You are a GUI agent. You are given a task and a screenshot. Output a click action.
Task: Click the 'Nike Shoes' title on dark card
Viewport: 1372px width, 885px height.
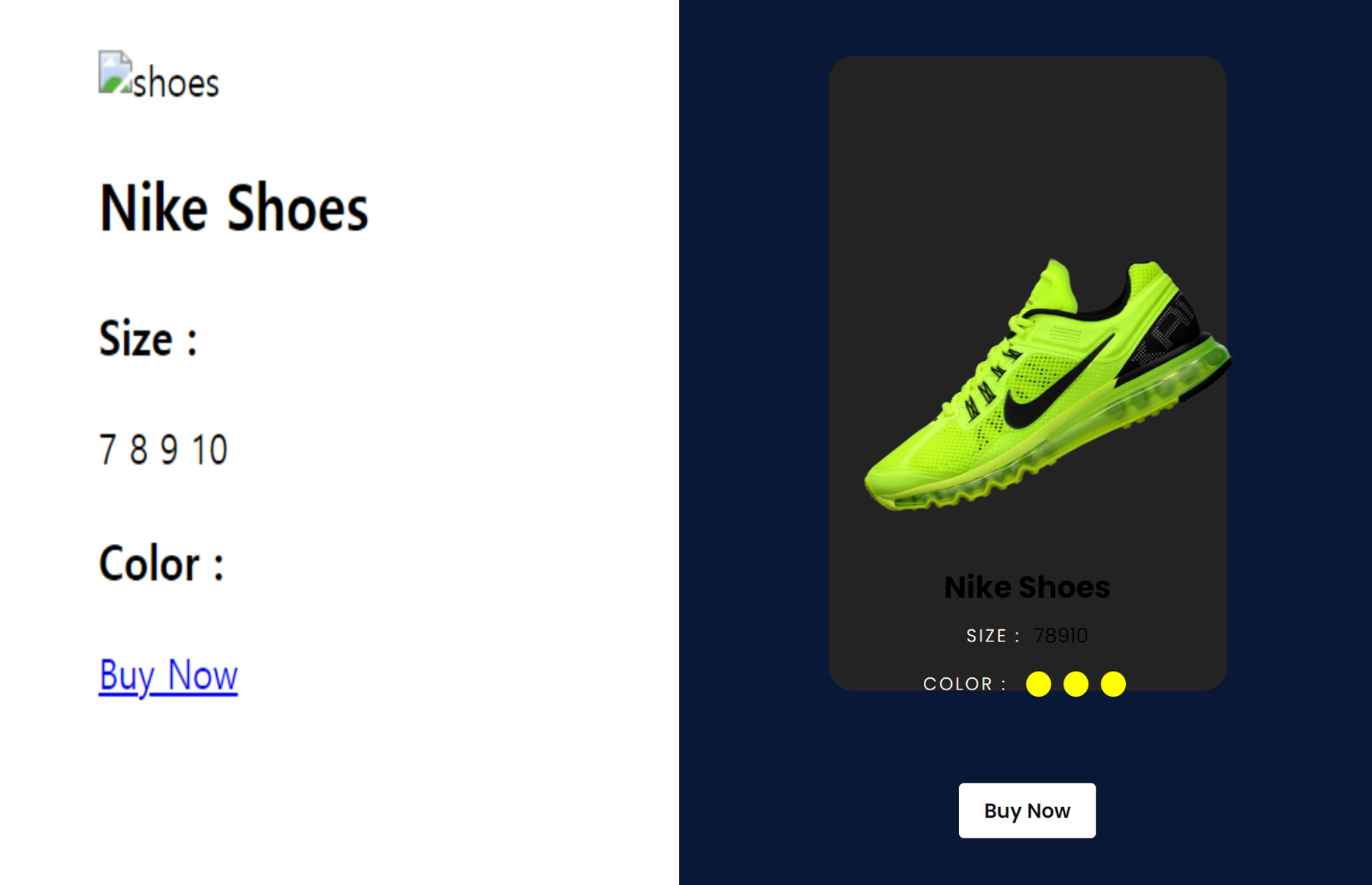click(x=1027, y=587)
